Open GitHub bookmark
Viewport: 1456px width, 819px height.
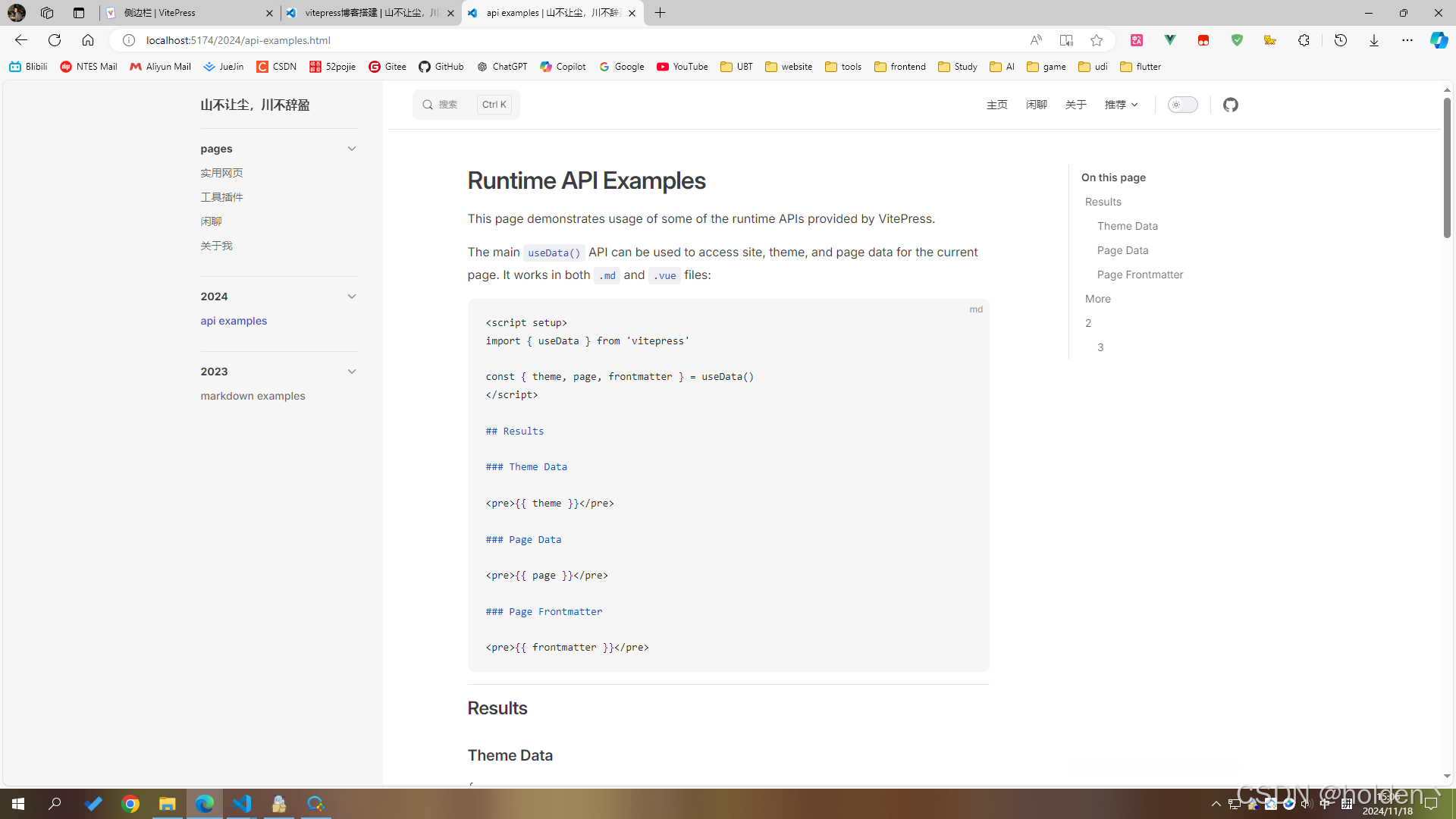tap(441, 67)
